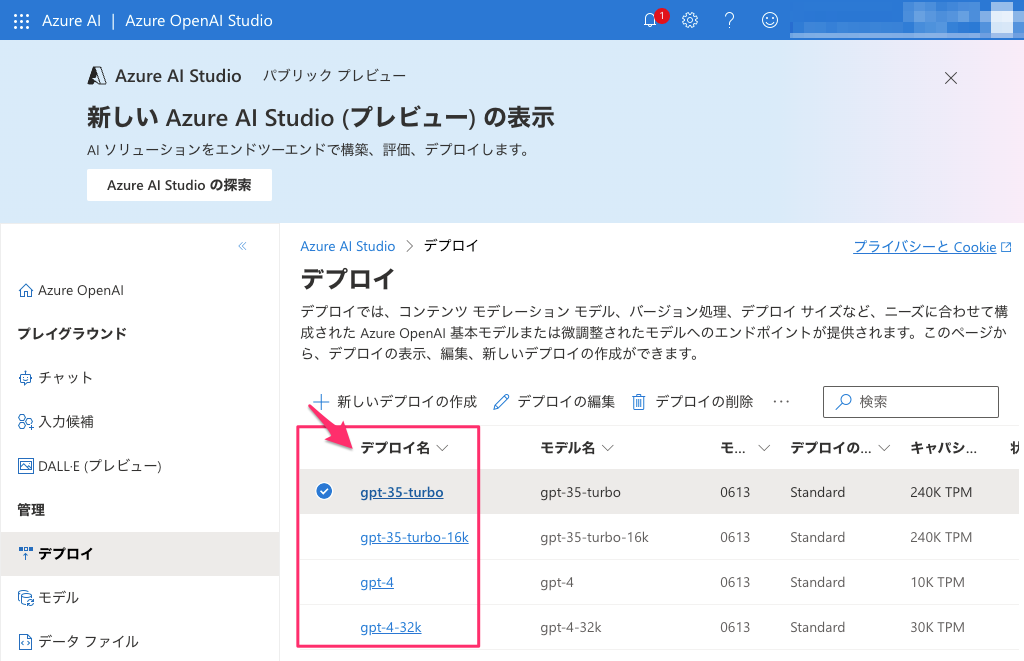Click デプロイの削除 button
Viewport: 1024px width, 661px height.
coord(692,402)
